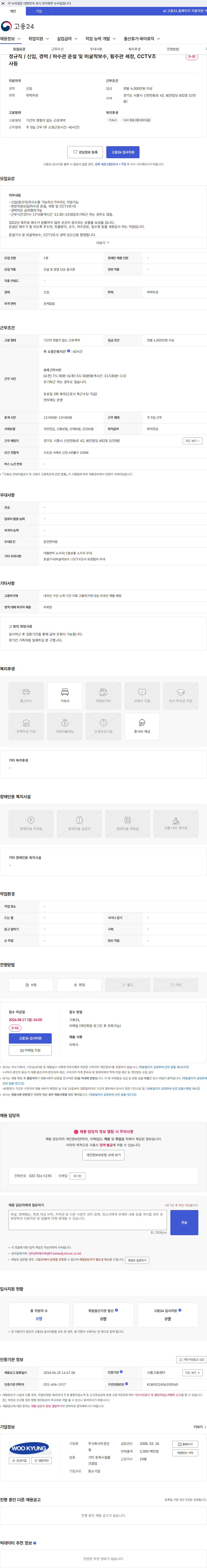Click the 소정근로시간 info icon
This screenshot has height=1568, width=207.
[x=68, y=351]
